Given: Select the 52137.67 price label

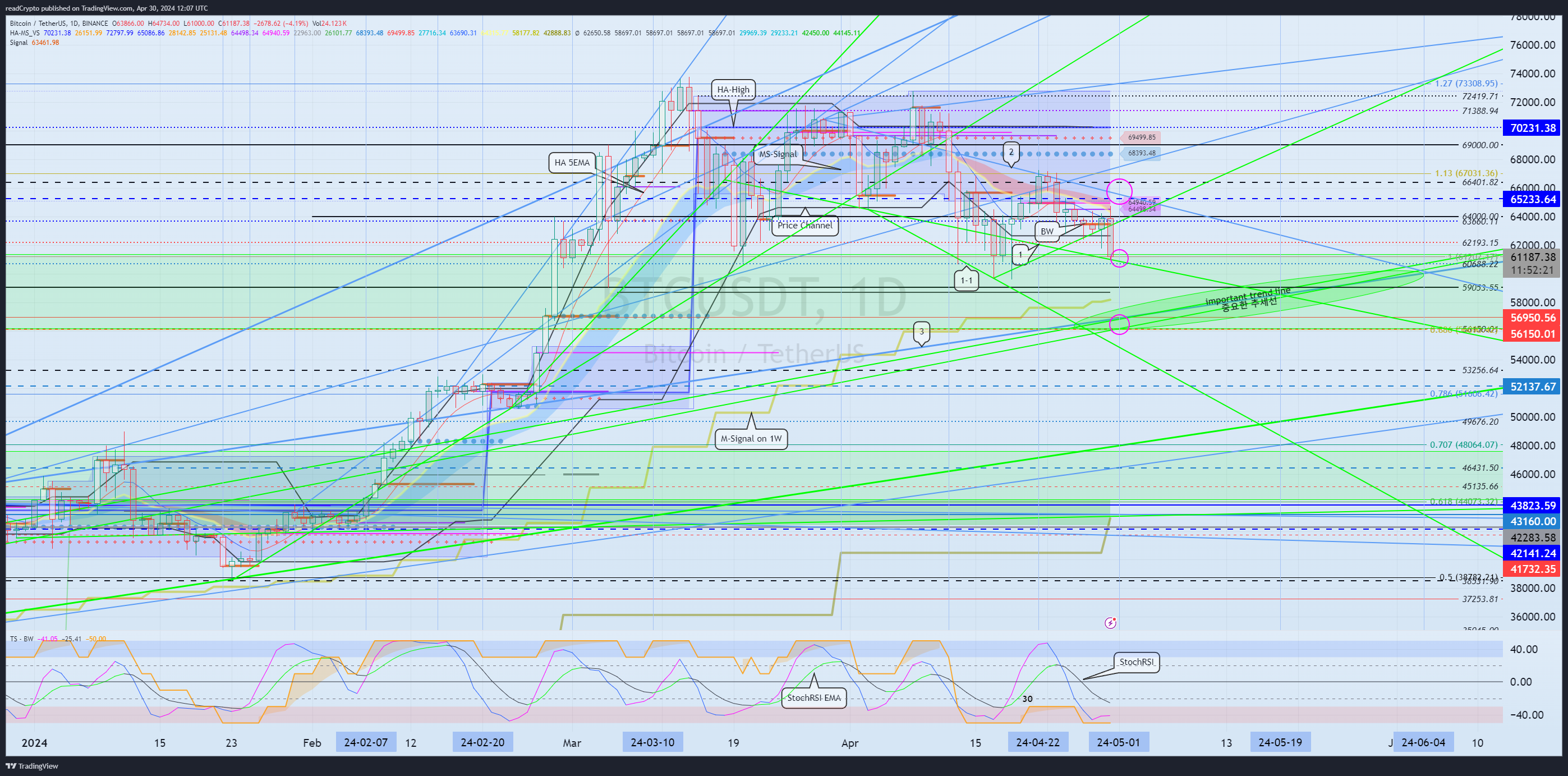Looking at the screenshot, I should click(1533, 387).
